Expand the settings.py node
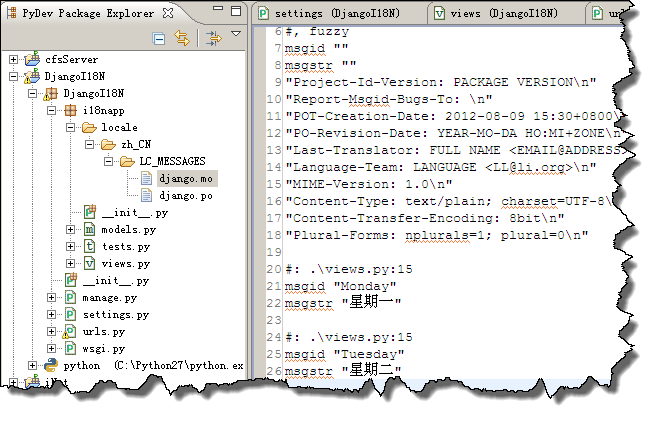The height and width of the screenshot is (421, 658). pyautogui.click(x=51, y=314)
